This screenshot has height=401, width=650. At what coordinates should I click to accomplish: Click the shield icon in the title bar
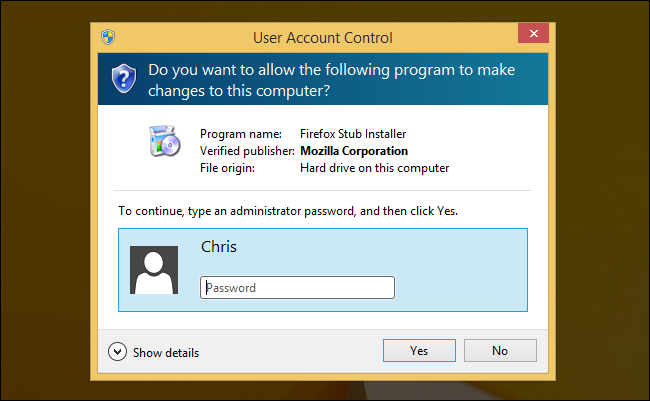pyautogui.click(x=108, y=38)
